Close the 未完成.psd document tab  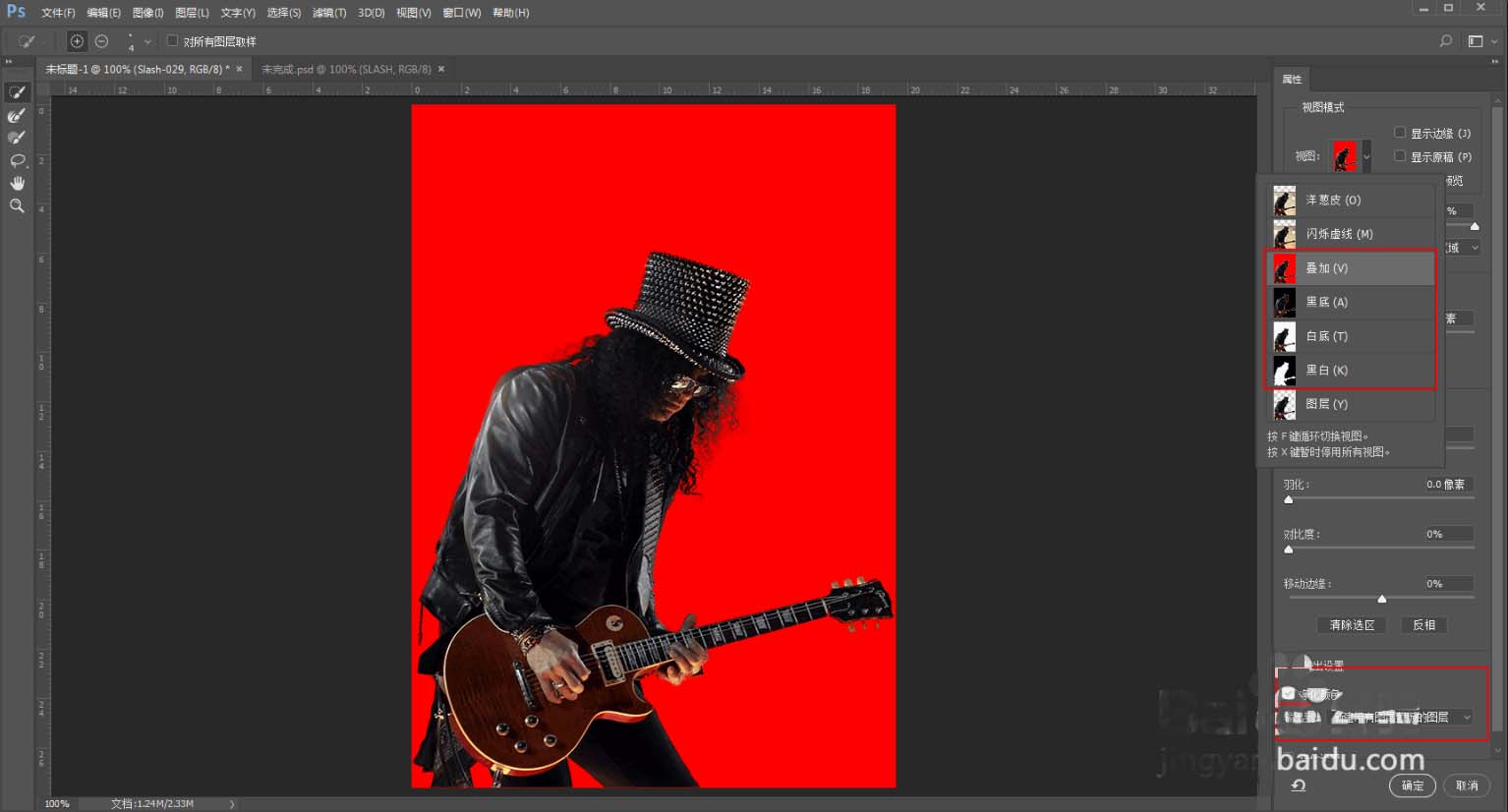click(441, 69)
